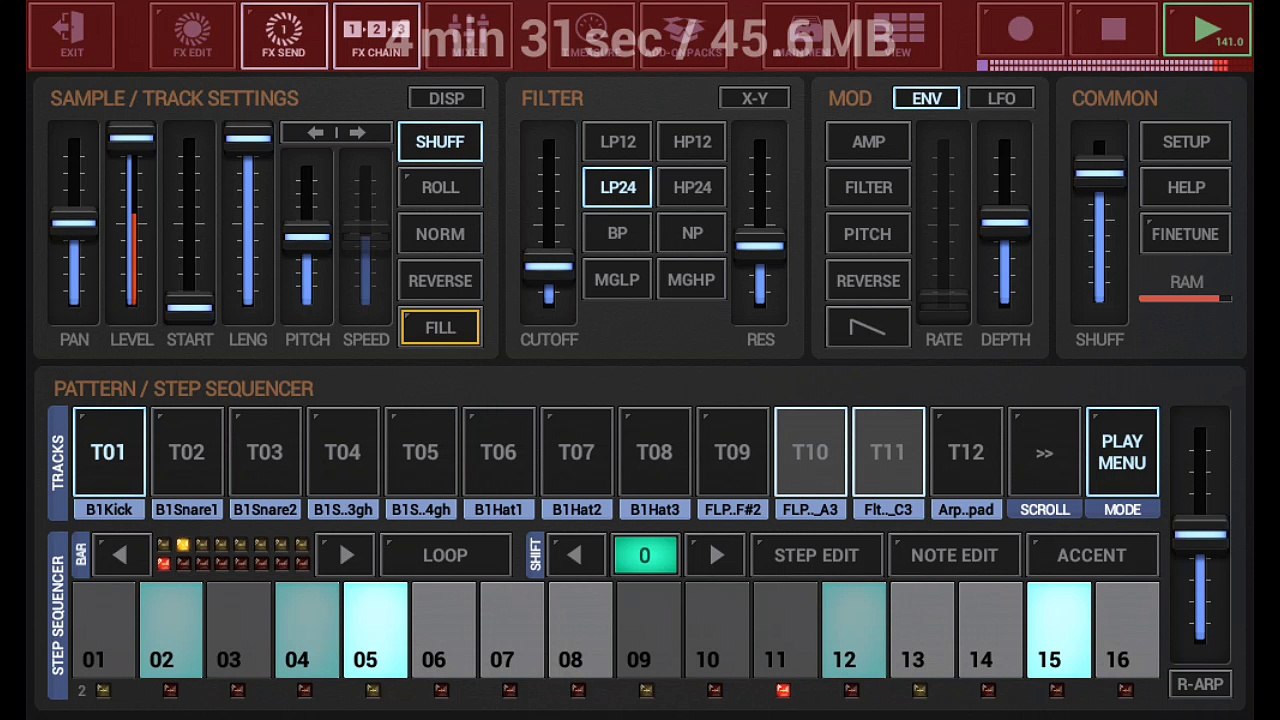1280x720 pixels.
Task: Open the filter X-Y pad
Action: (755, 99)
